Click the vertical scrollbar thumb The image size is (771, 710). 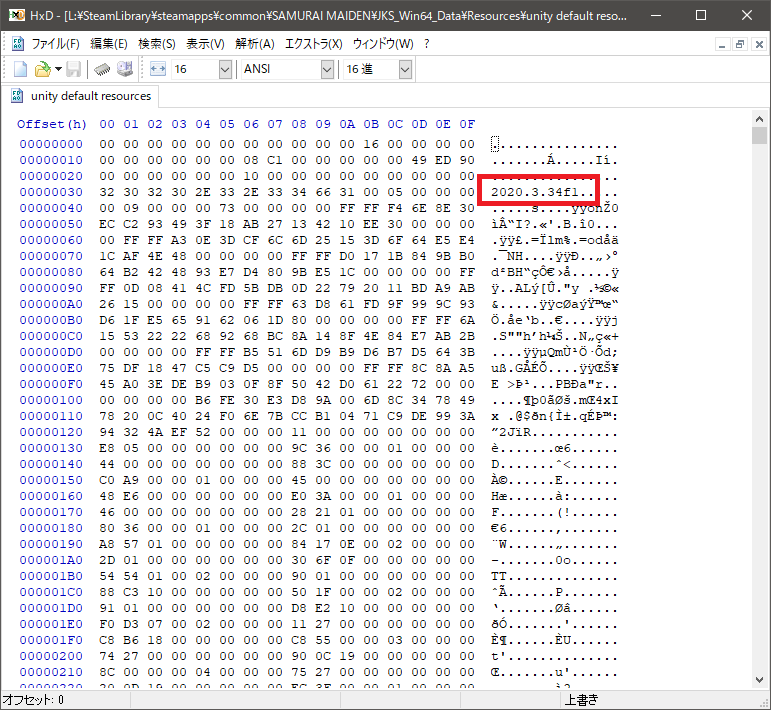(x=759, y=135)
